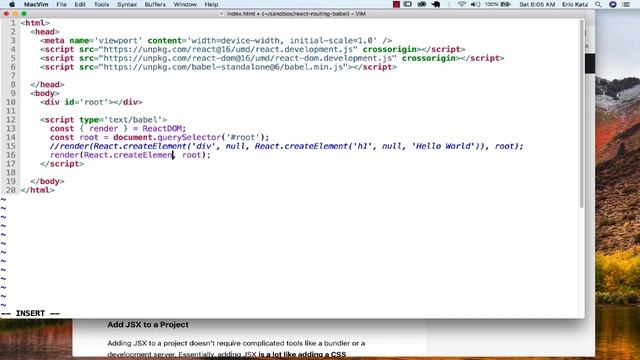Open the MacVim application menu
640x360 pixels.
pos(36,4)
